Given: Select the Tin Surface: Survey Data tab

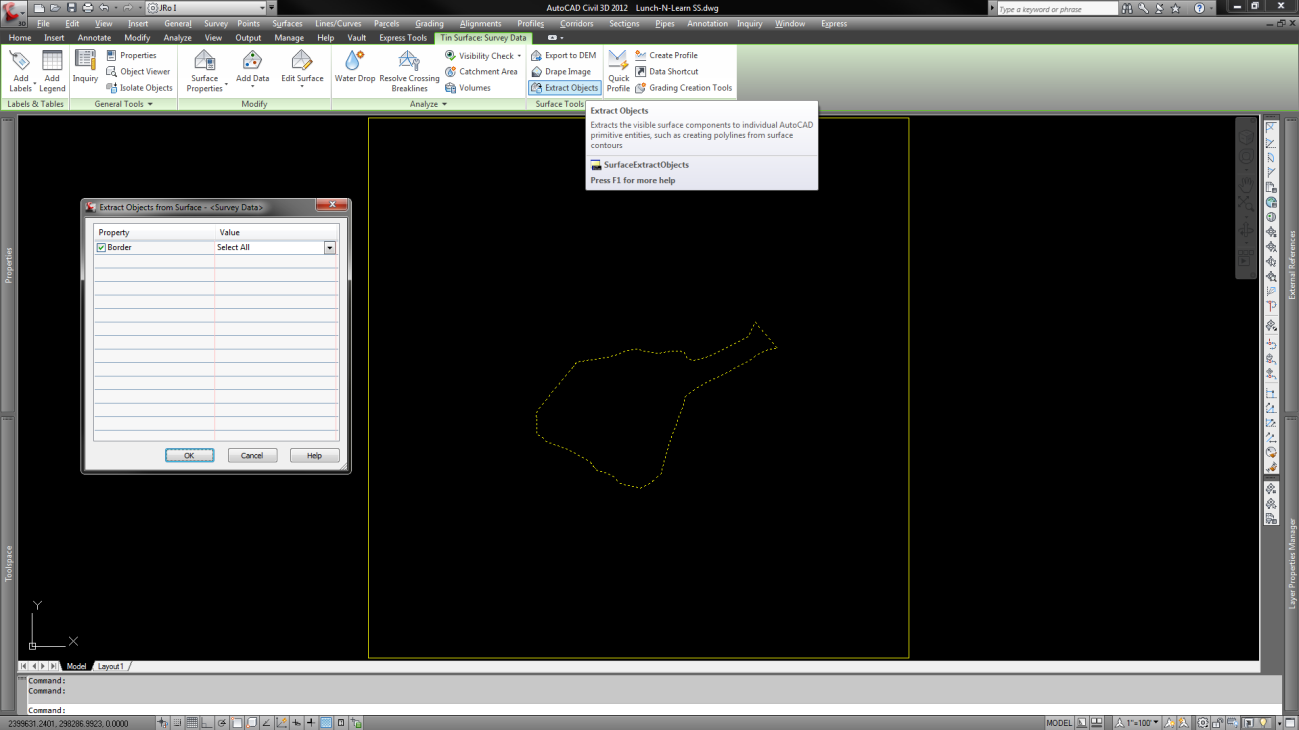Looking at the screenshot, I should coord(483,38).
